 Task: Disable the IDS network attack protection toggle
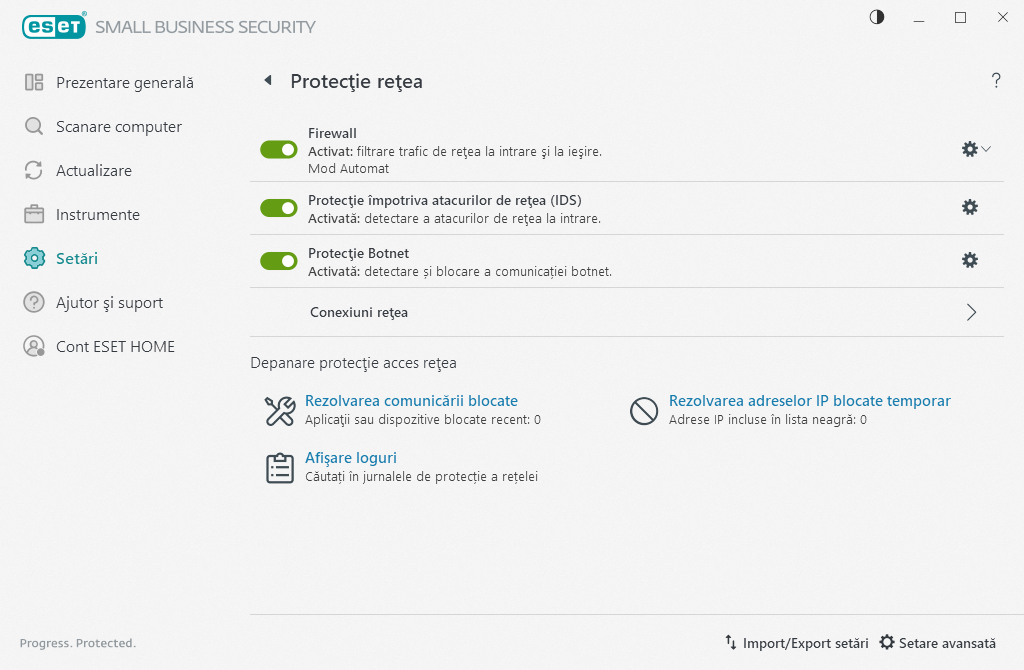[x=279, y=208]
